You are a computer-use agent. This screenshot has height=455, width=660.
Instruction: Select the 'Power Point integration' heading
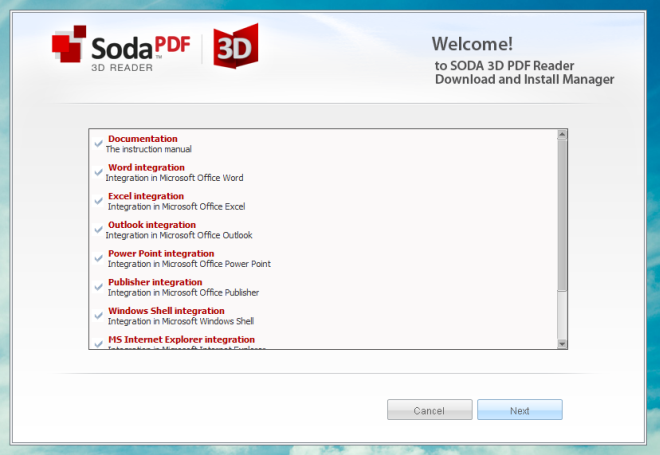(x=161, y=253)
